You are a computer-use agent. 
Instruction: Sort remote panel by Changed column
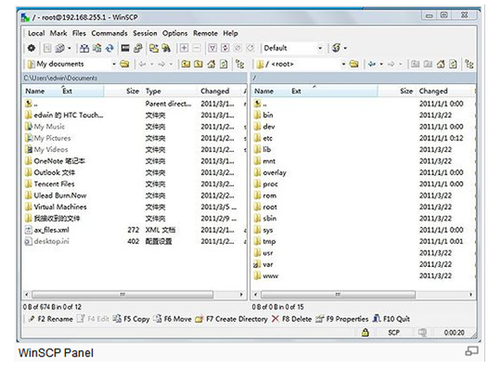(433, 91)
